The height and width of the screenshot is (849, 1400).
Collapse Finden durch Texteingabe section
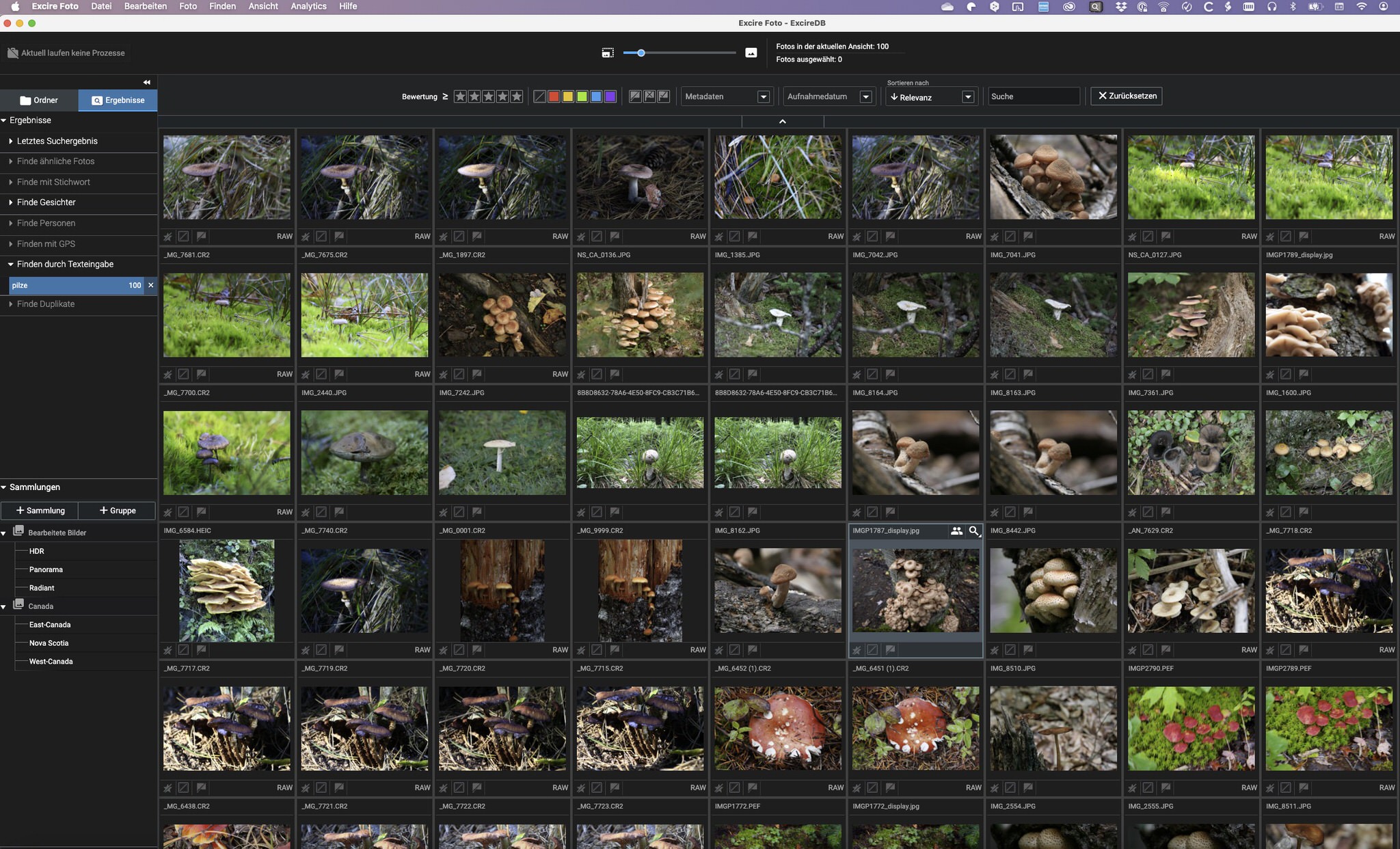[11, 264]
